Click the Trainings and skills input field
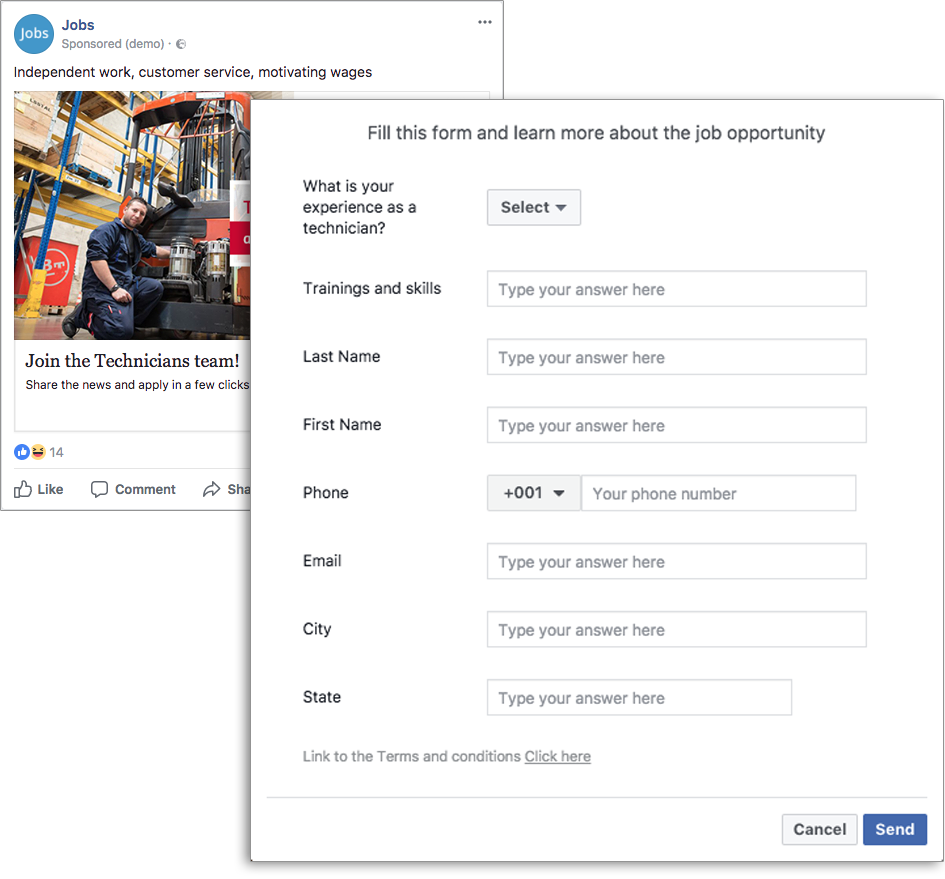This screenshot has height=879, width=945. [x=676, y=289]
